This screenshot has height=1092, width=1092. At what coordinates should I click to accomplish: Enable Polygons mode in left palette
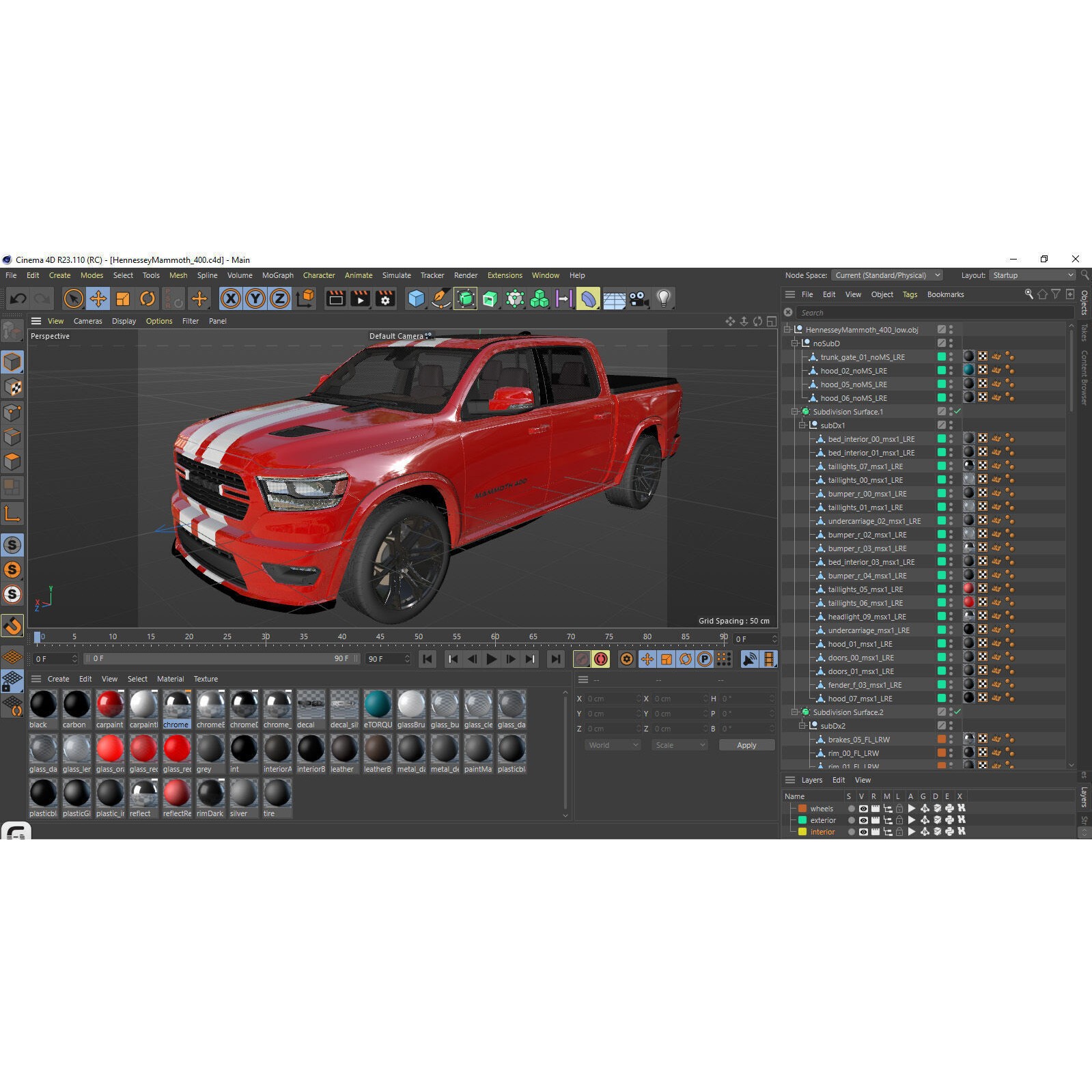(12, 462)
